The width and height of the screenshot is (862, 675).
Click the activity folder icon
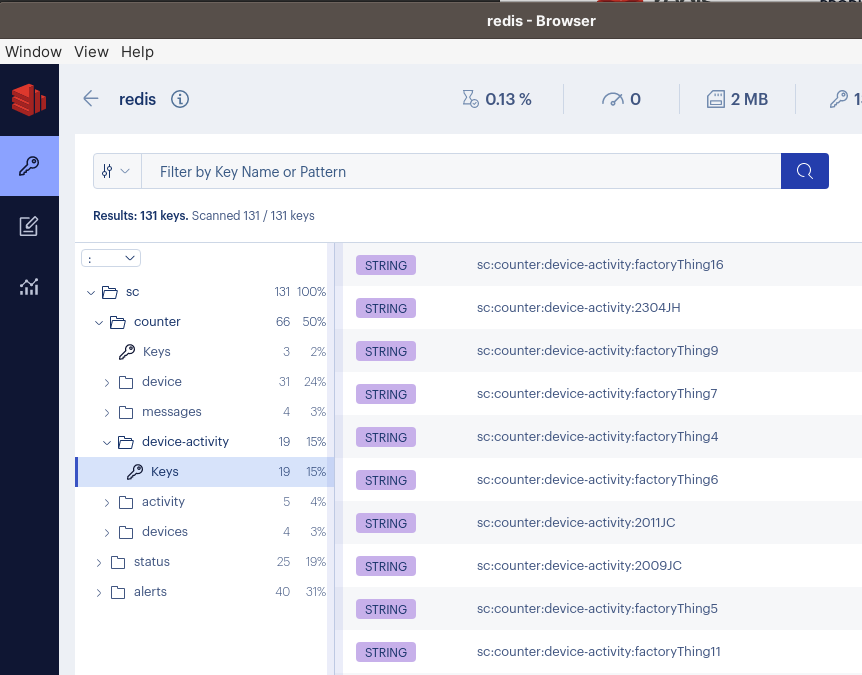[x=126, y=502]
